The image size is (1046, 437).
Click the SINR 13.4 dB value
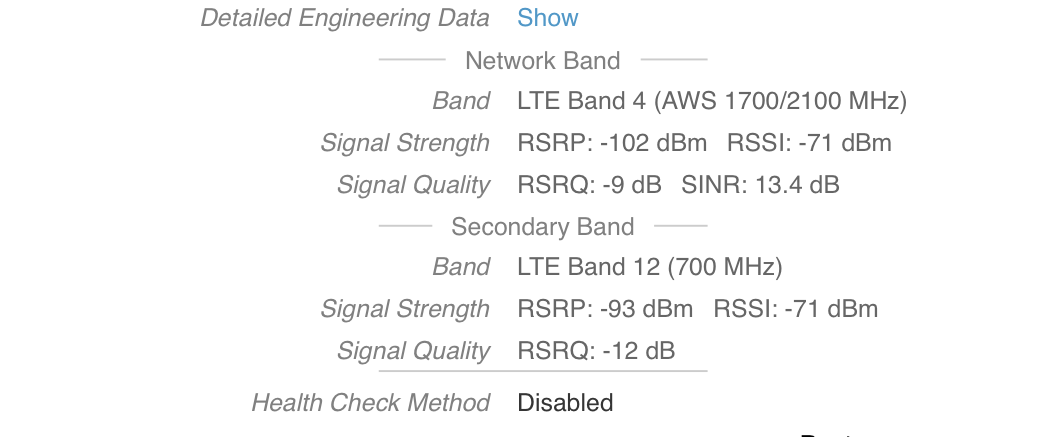click(760, 184)
